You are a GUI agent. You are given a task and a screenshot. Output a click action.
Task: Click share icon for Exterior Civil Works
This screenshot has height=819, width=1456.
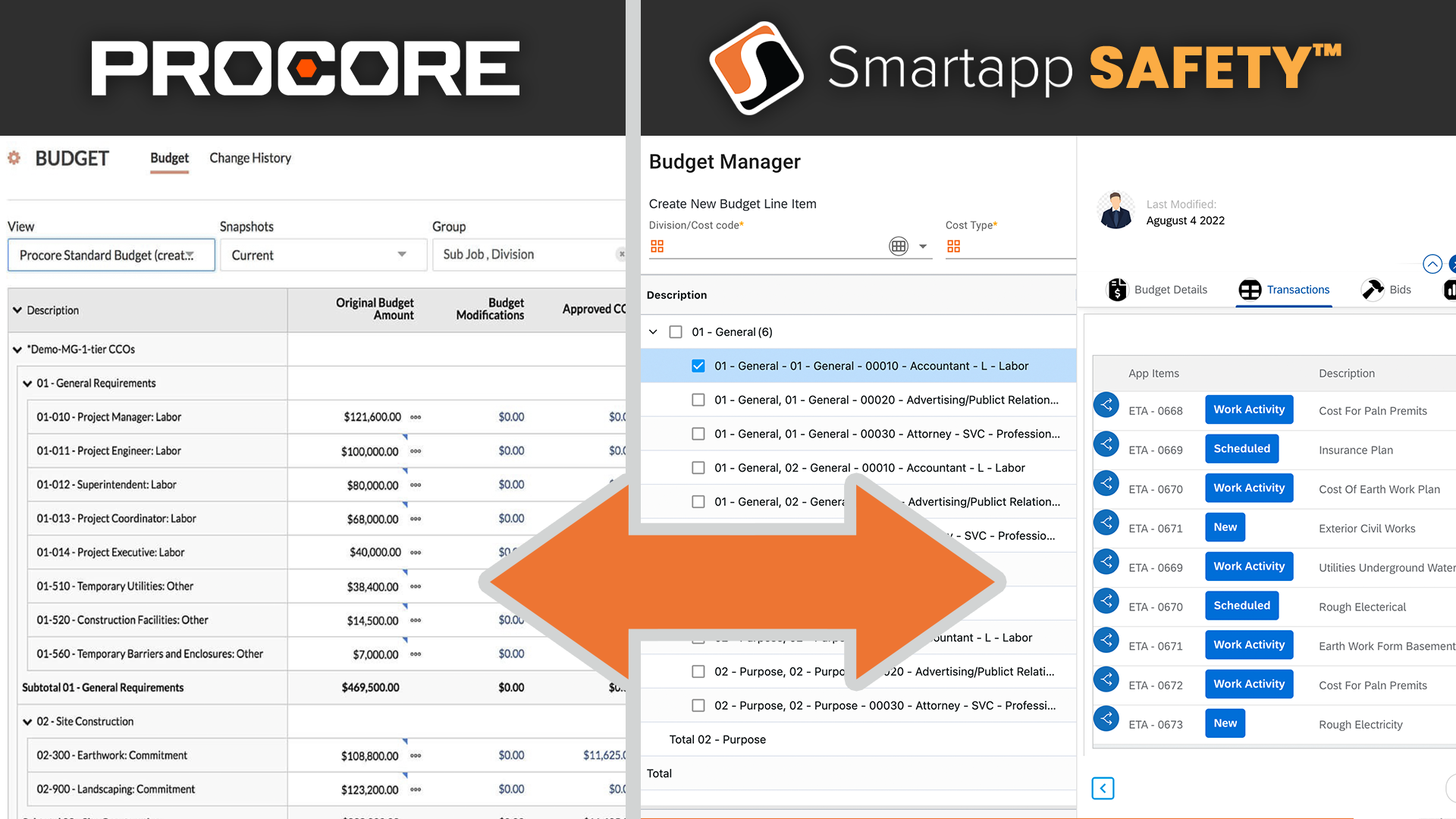pos(1106,522)
